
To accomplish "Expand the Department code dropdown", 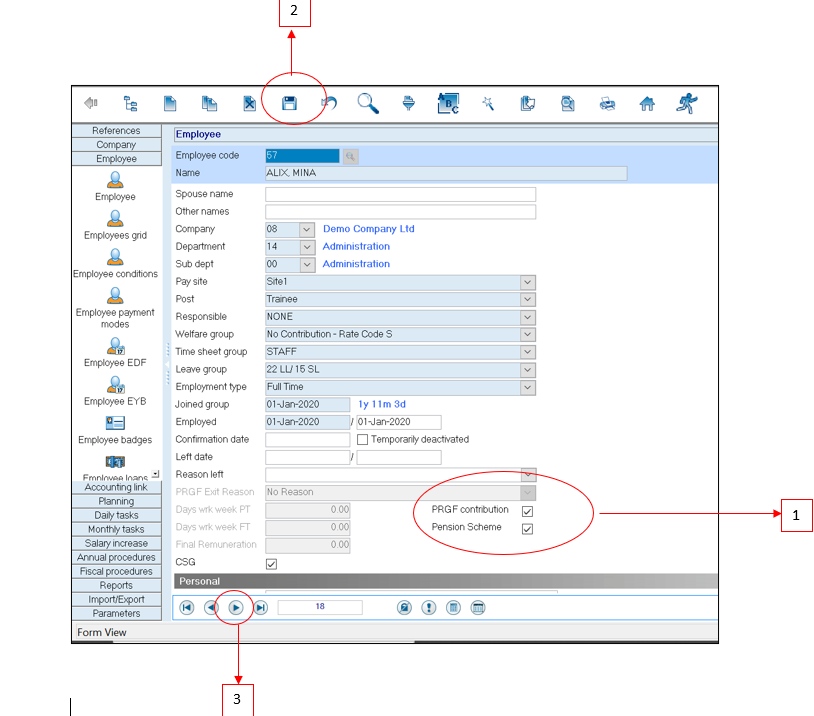I will click(306, 247).
